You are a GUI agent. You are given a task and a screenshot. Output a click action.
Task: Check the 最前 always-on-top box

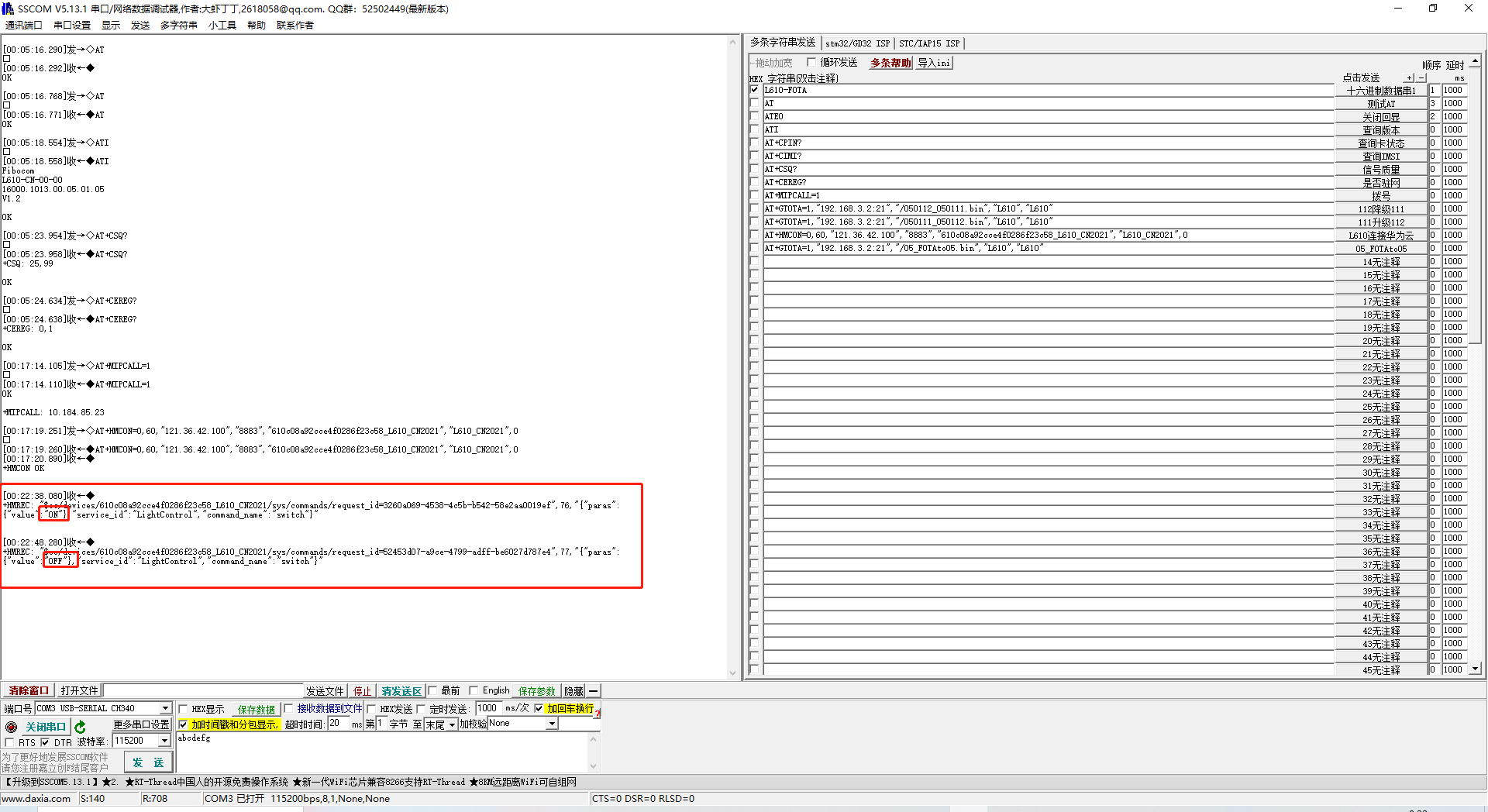pos(432,690)
